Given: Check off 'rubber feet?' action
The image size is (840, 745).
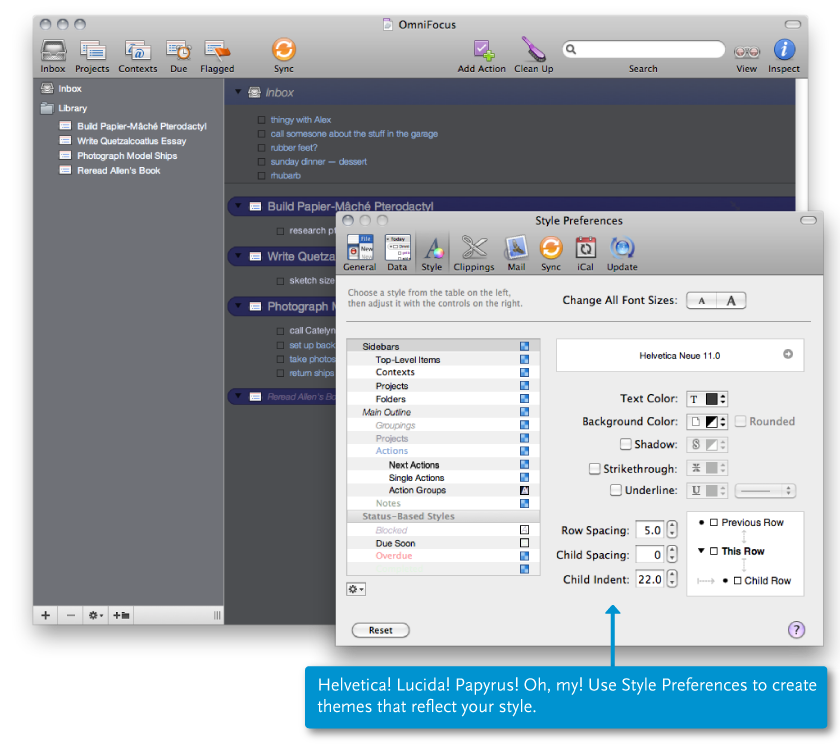Looking at the screenshot, I should 261,148.
